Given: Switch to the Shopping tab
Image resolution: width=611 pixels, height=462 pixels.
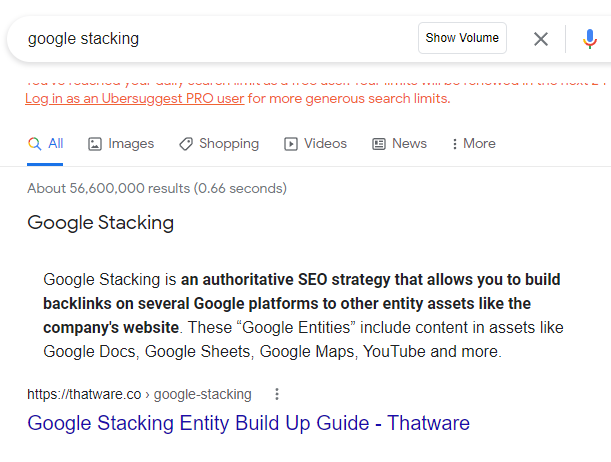Looking at the screenshot, I should click(219, 144).
